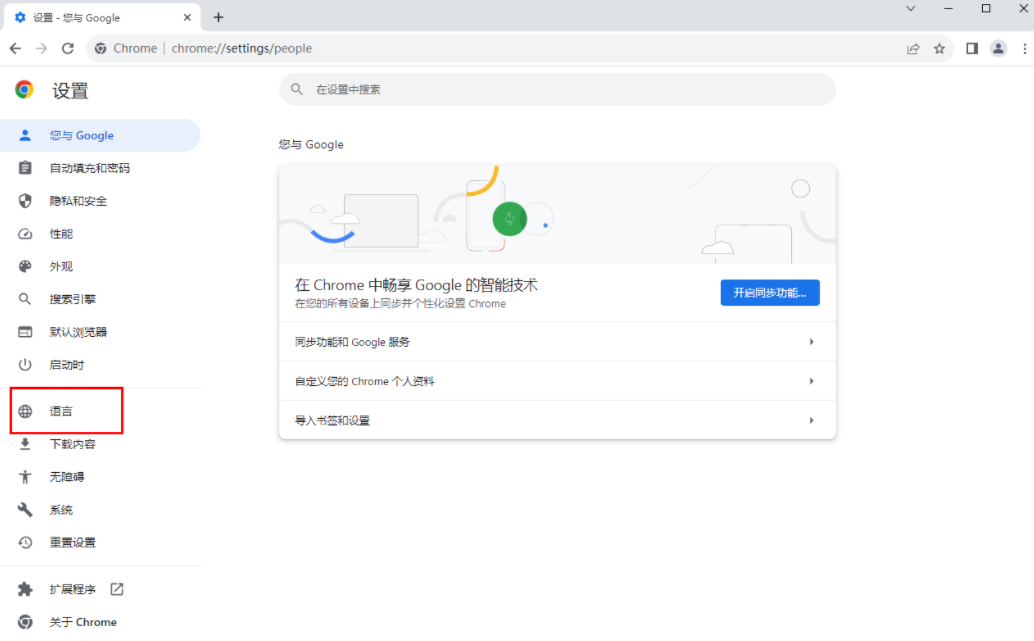Click the 开启同步功能 button
This screenshot has height=641, width=1034.
770,293
